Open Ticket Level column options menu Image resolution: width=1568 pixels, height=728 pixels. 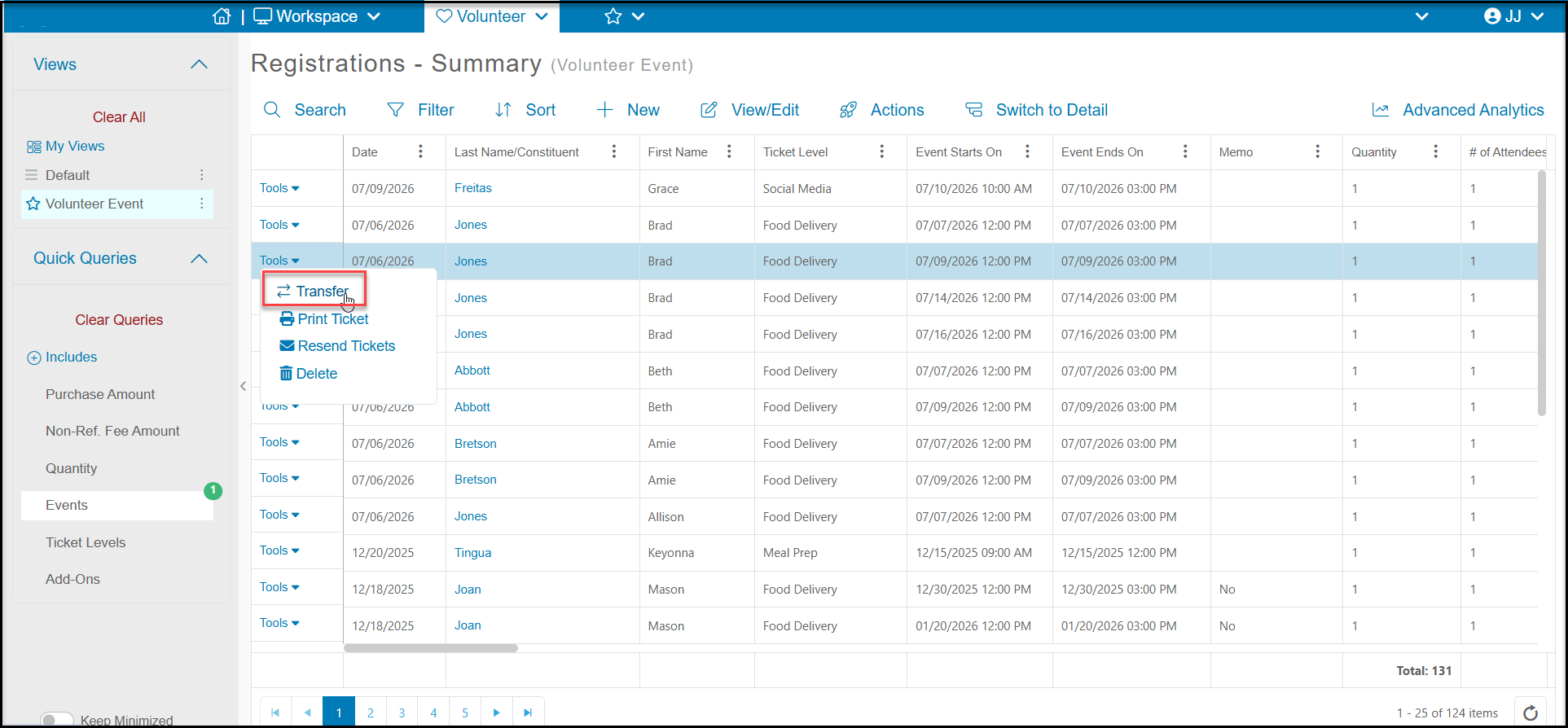pos(882,151)
